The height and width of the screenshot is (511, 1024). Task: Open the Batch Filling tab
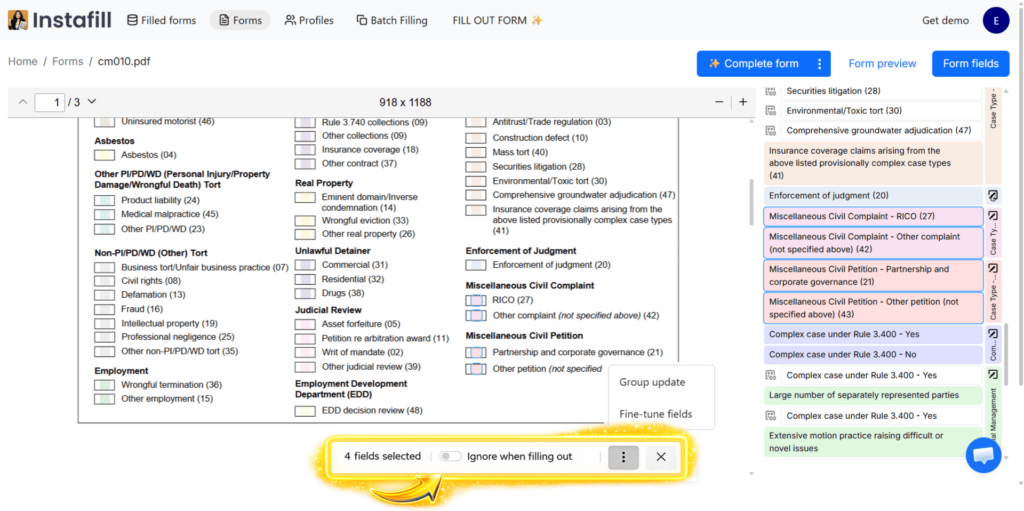click(x=391, y=20)
